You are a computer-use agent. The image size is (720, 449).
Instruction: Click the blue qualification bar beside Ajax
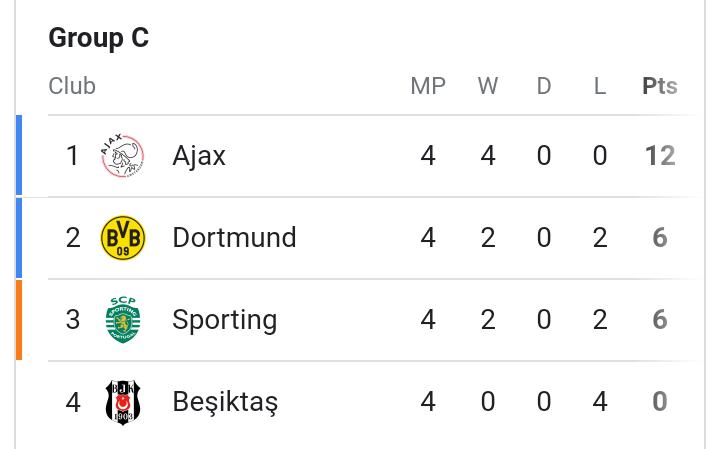19,156
